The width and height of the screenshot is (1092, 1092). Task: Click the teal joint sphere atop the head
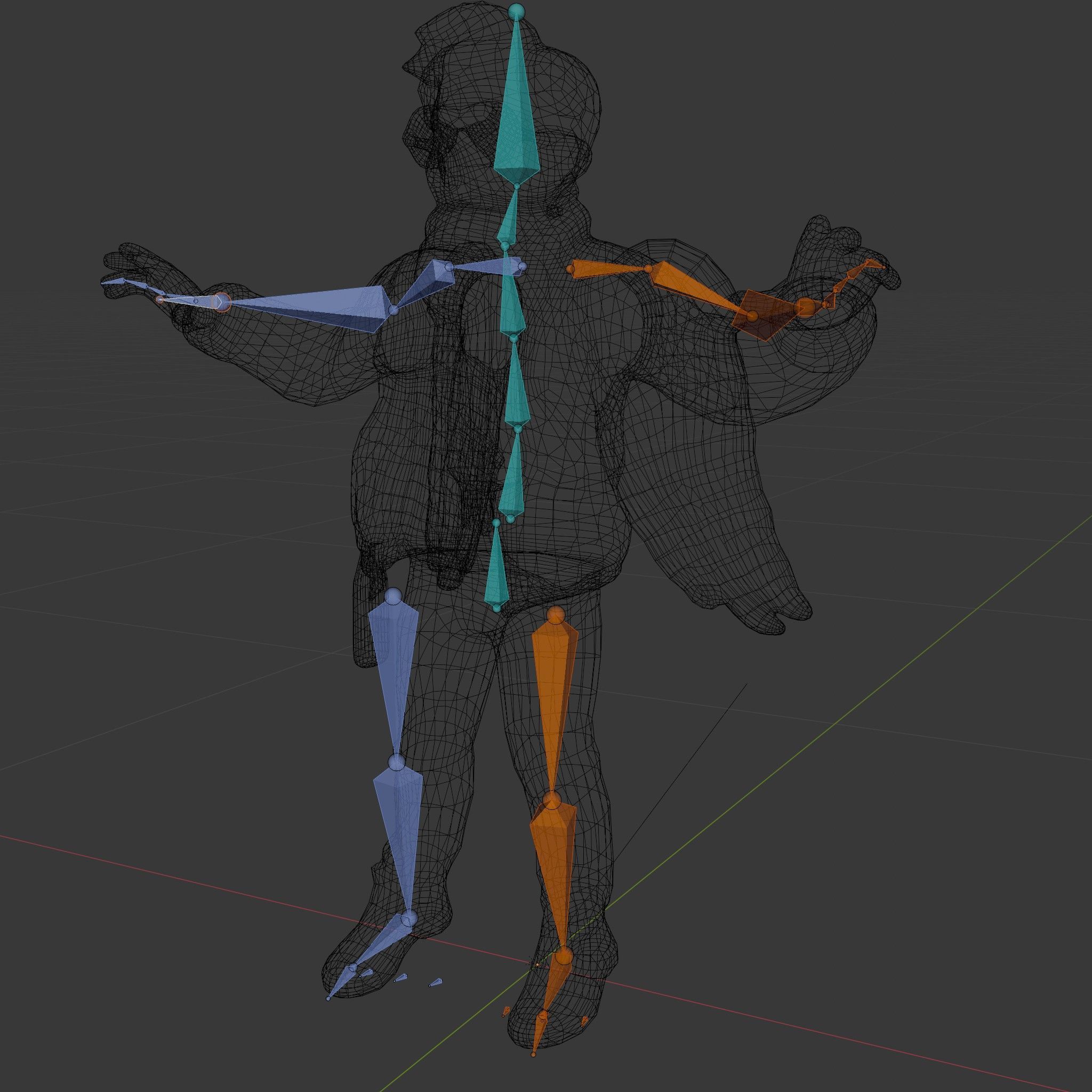pos(516,11)
